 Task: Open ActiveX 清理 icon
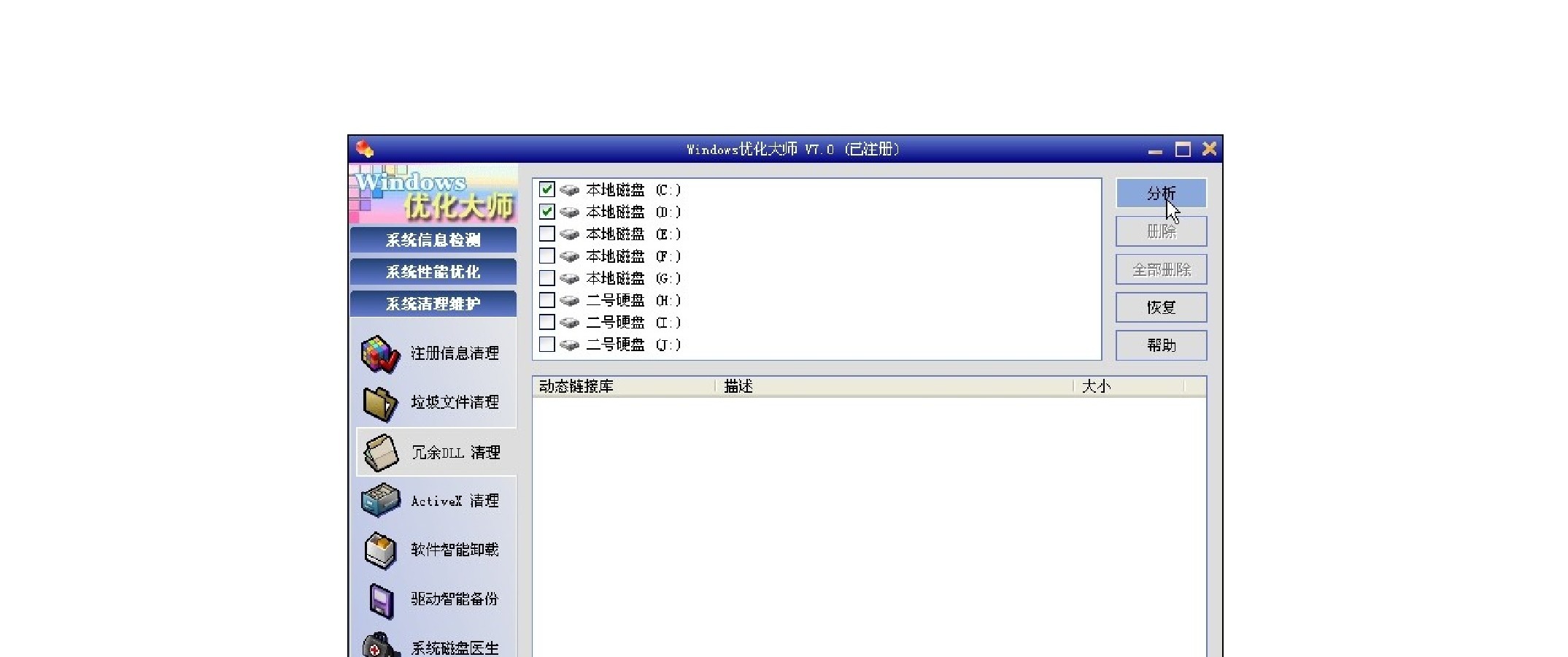tap(381, 501)
